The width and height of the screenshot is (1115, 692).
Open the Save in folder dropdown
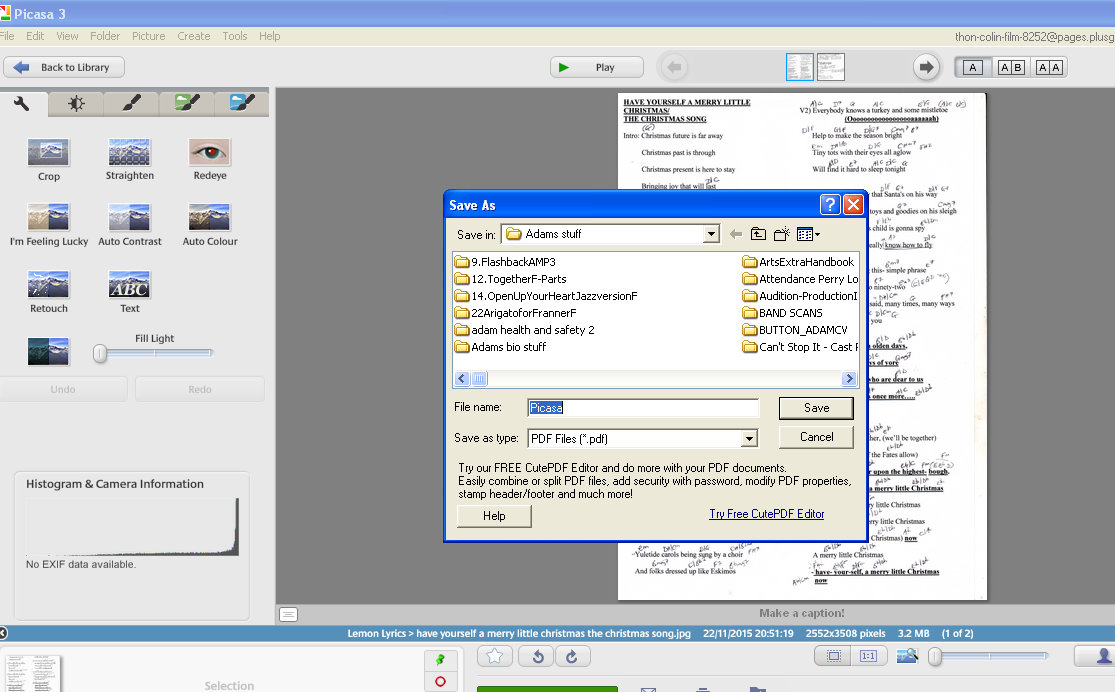(712, 233)
